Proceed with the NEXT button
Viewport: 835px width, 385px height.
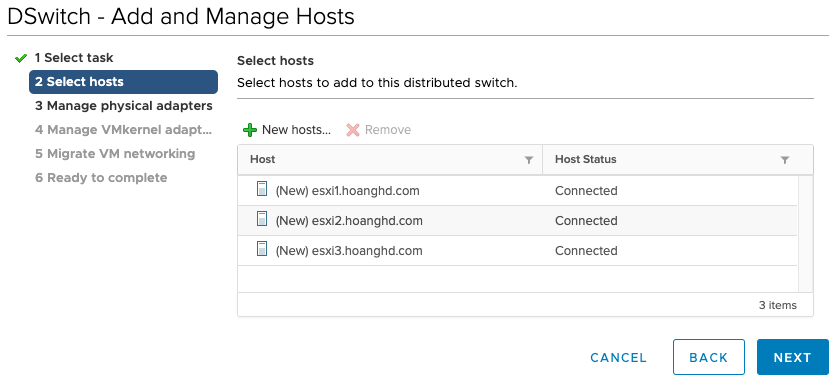[x=792, y=357]
